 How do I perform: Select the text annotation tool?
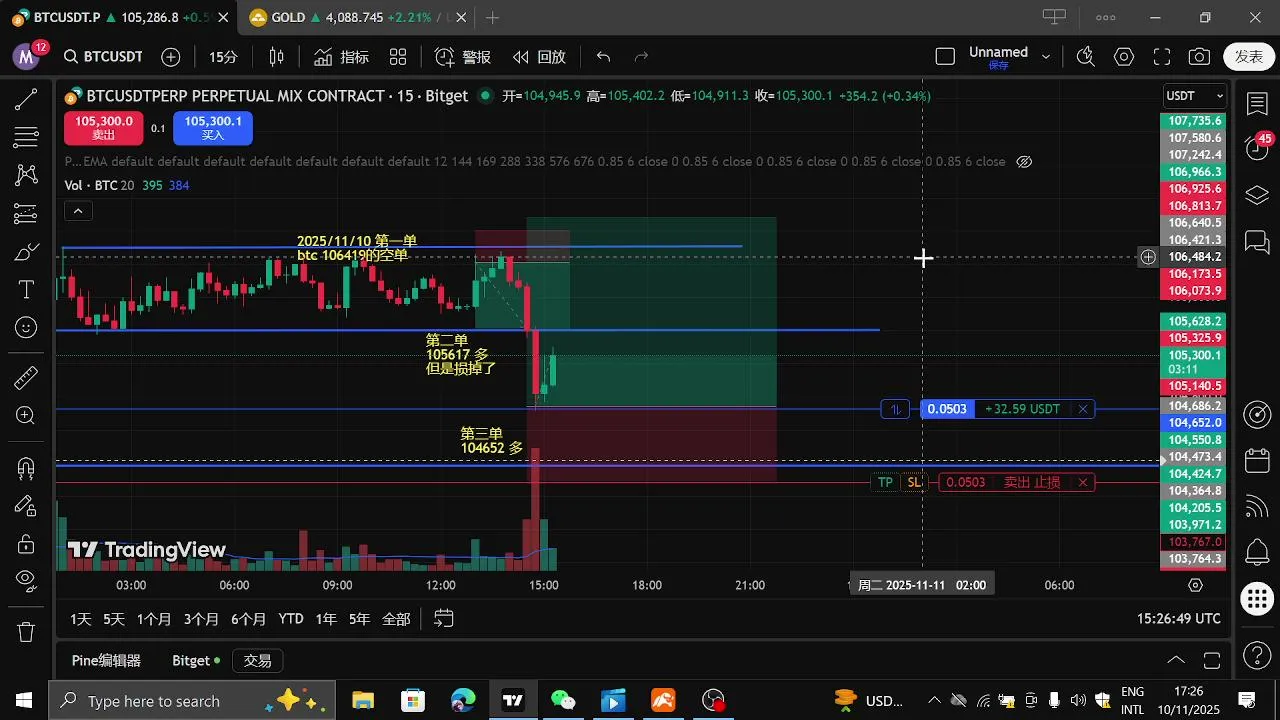[x=26, y=289]
